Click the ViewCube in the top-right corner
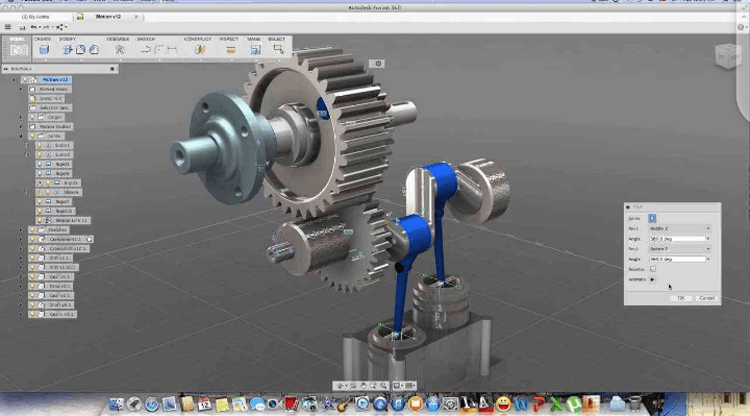The height and width of the screenshot is (416, 750). 727,55
